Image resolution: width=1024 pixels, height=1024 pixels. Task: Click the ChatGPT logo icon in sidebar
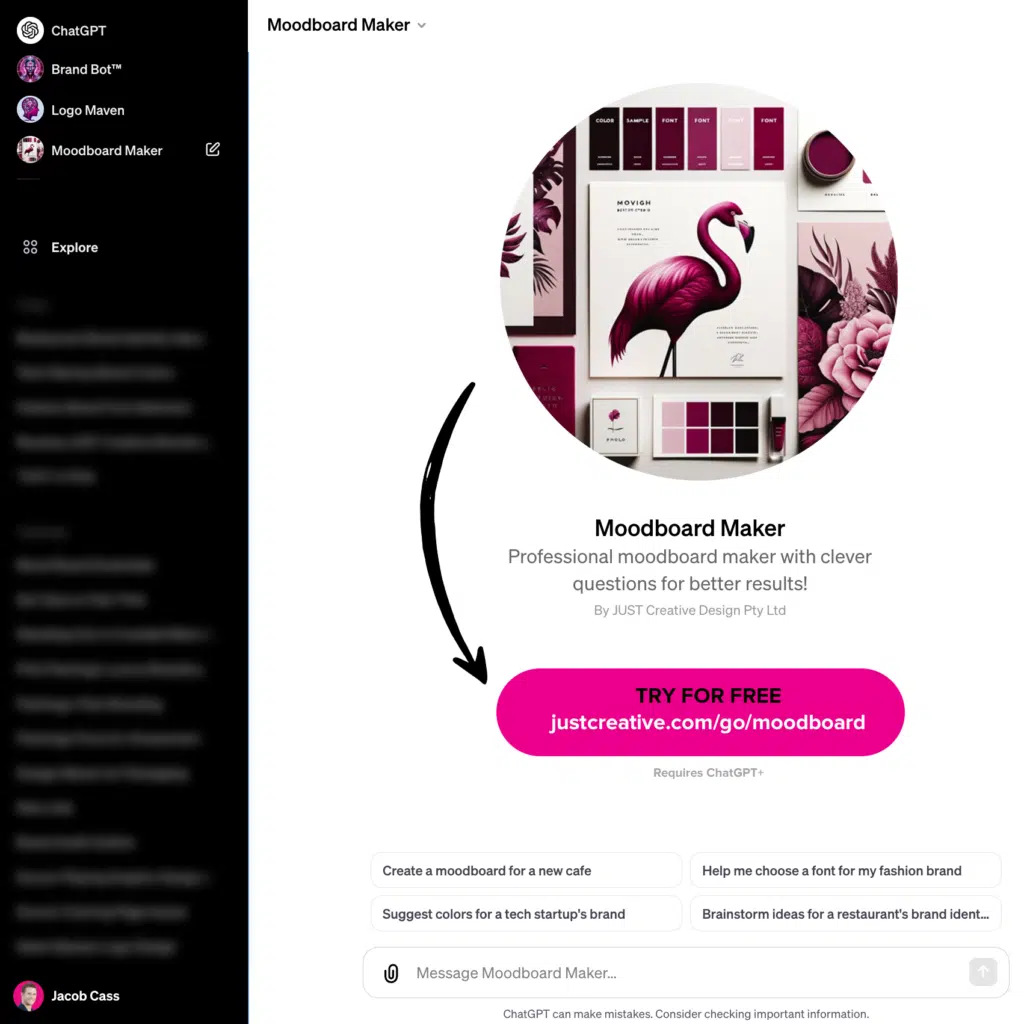pos(30,30)
